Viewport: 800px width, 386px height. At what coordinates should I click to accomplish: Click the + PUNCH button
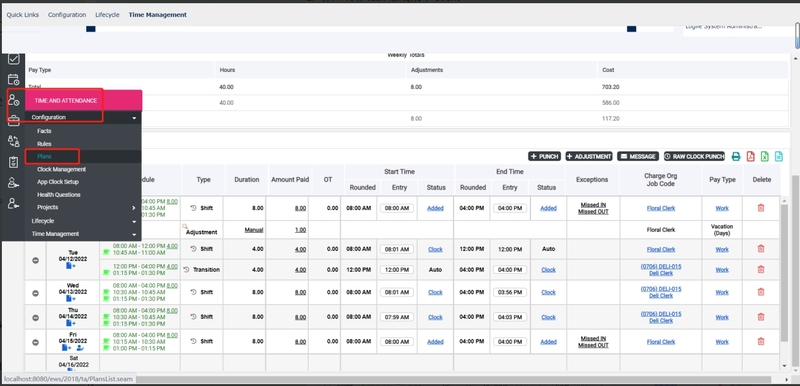(544, 157)
